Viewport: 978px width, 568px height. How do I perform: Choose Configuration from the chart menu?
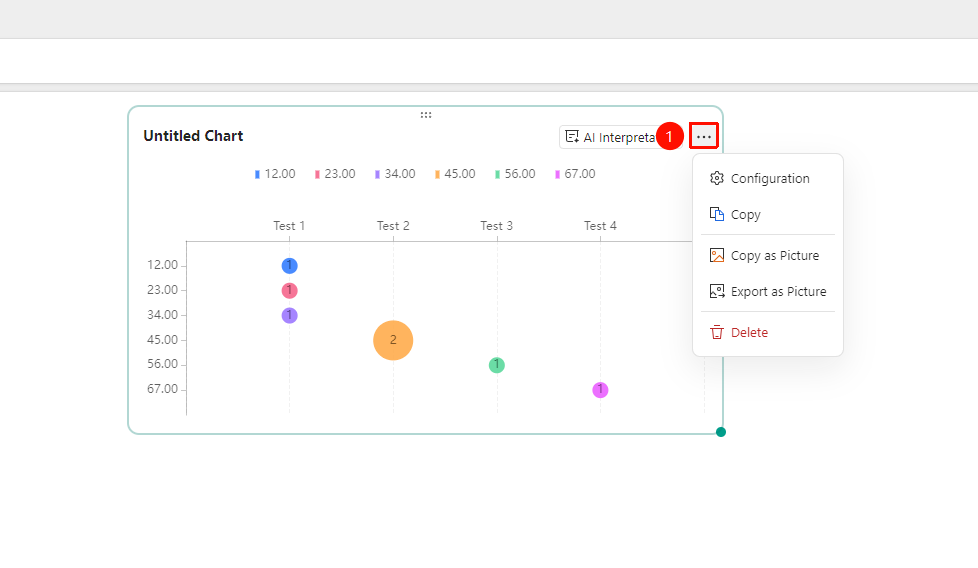tap(768, 178)
